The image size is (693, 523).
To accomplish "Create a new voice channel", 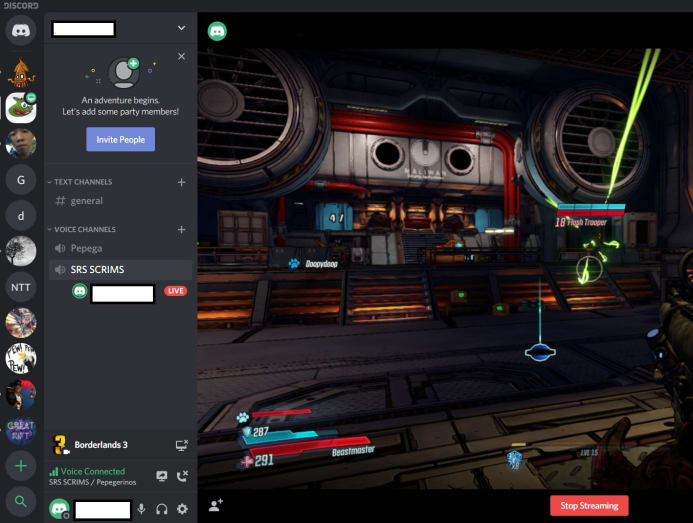I will pos(181,229).
